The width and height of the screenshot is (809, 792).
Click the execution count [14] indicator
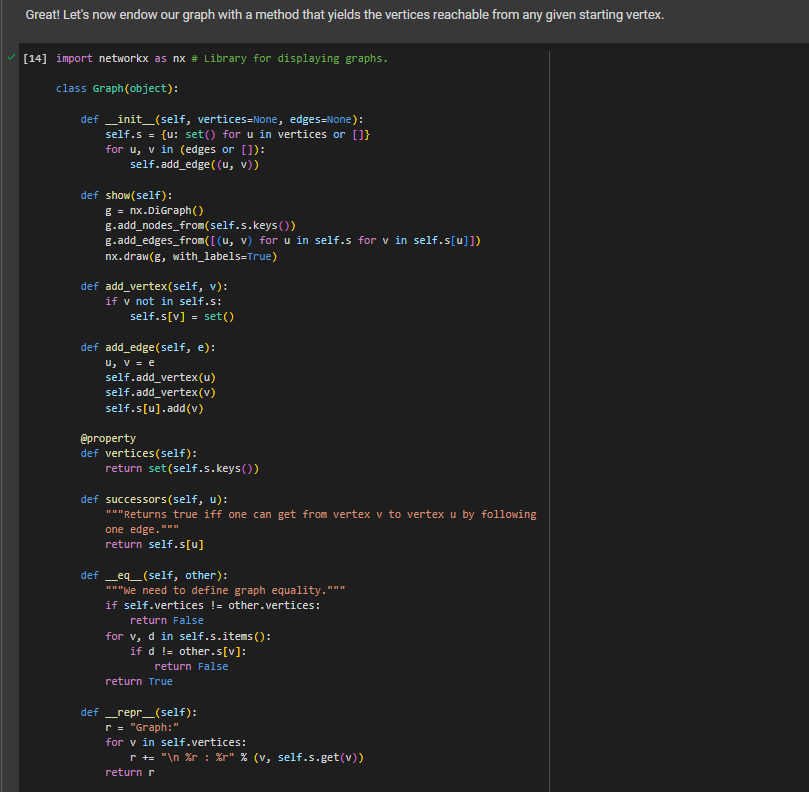(35, 58)
